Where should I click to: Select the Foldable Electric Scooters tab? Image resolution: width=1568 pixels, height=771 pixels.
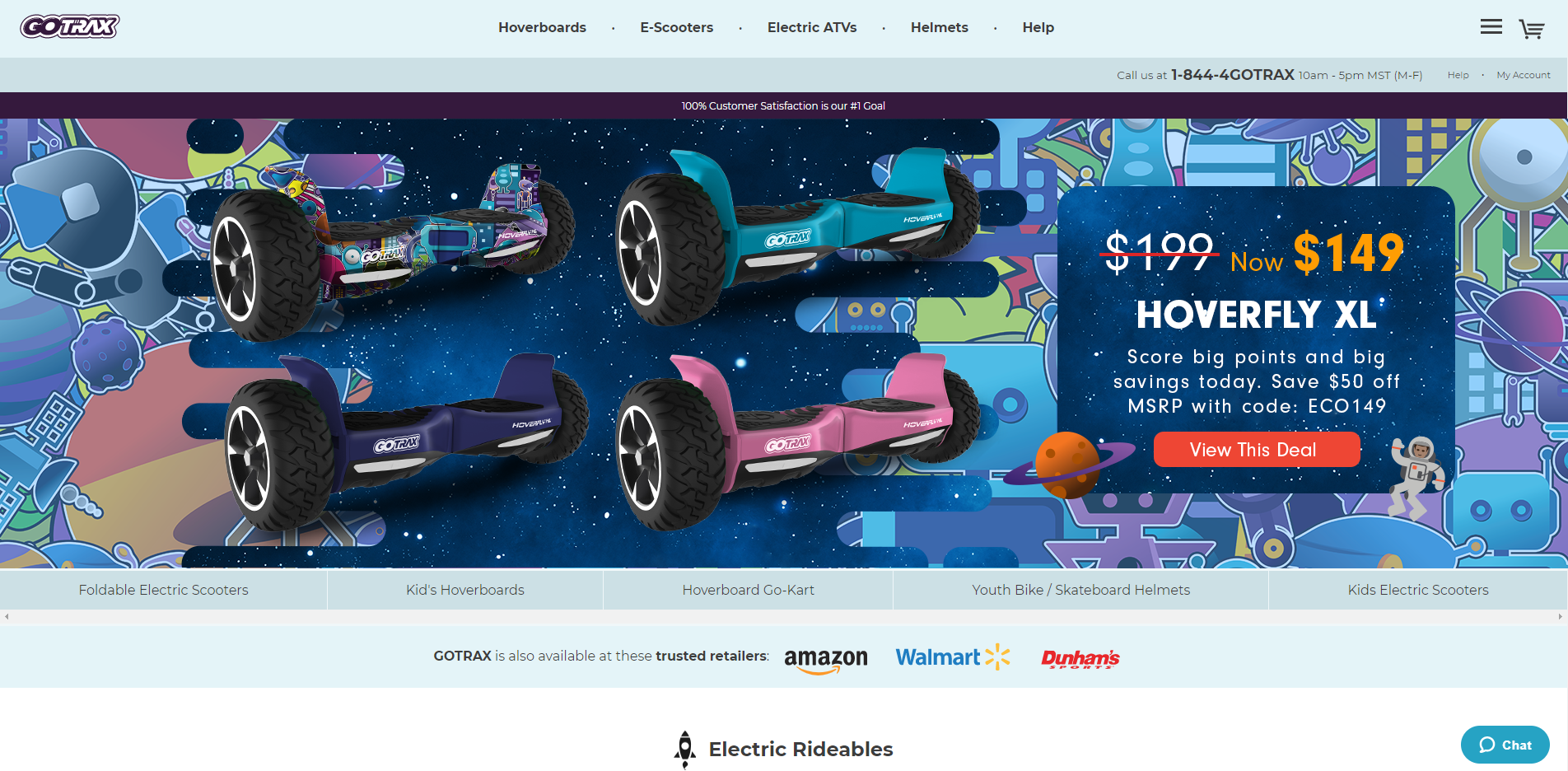coord(163,590)
